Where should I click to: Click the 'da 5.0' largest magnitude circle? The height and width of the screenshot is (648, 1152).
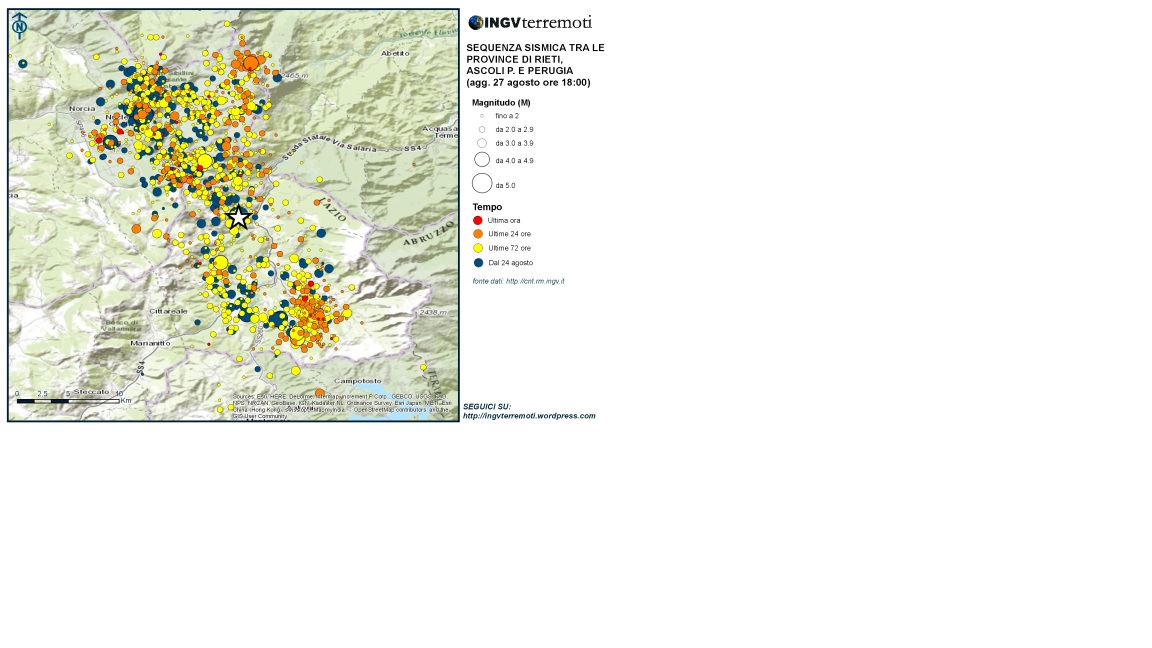tap(481, 183)
